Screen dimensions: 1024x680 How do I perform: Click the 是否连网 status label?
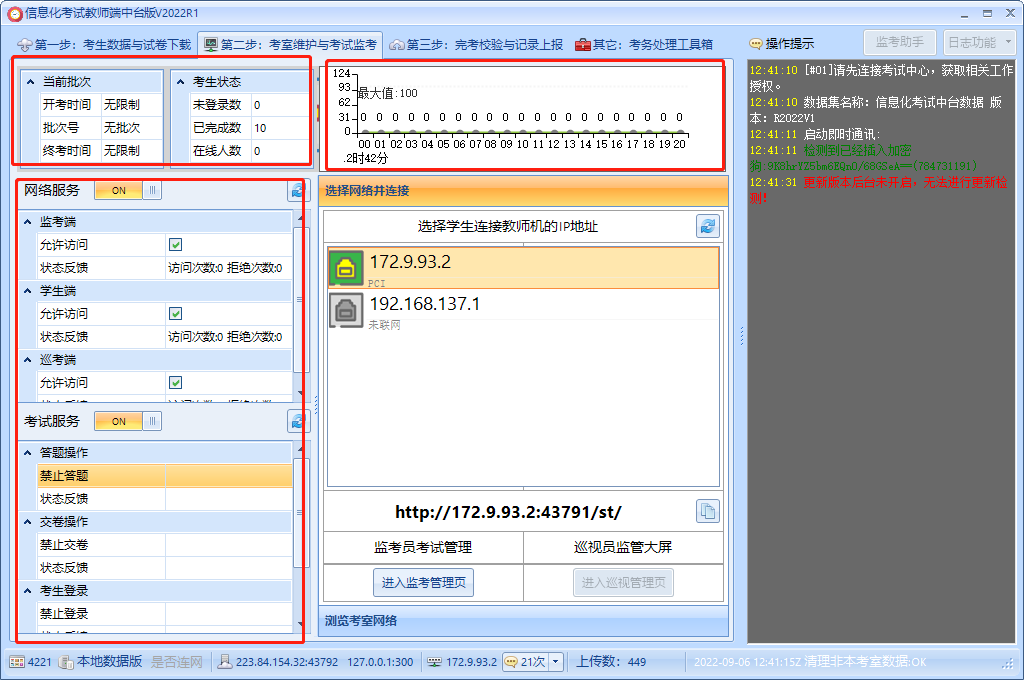coord(176,662)
